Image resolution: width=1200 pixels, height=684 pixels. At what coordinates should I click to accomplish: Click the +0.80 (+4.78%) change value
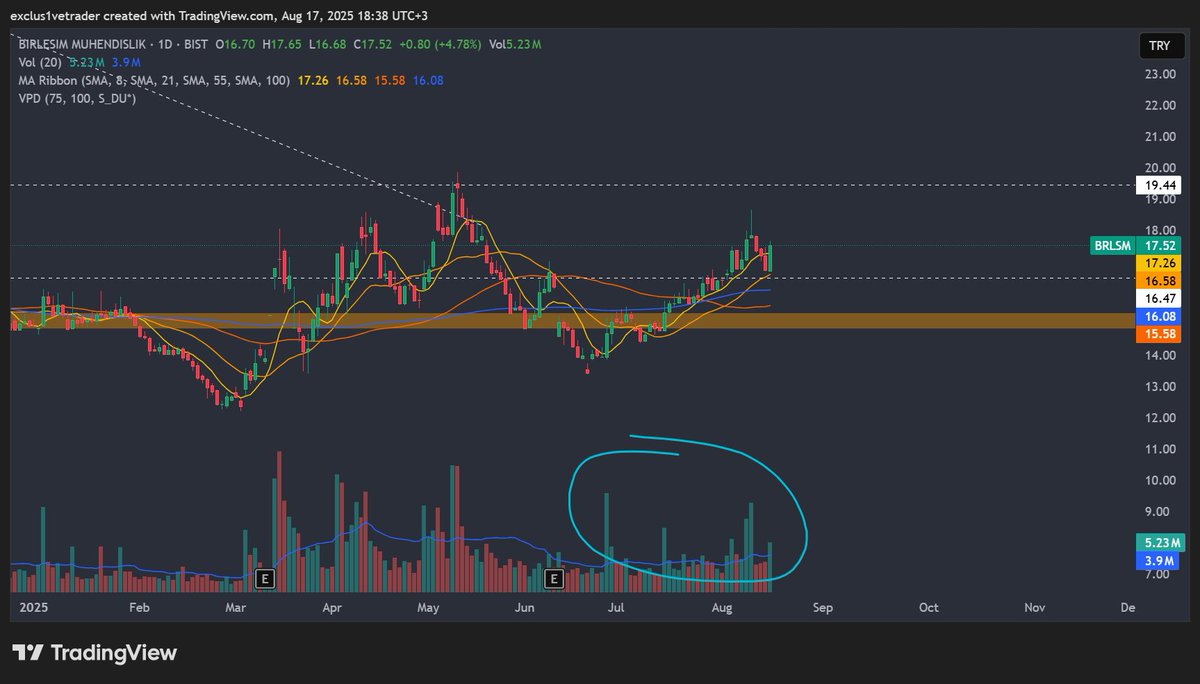439,44
